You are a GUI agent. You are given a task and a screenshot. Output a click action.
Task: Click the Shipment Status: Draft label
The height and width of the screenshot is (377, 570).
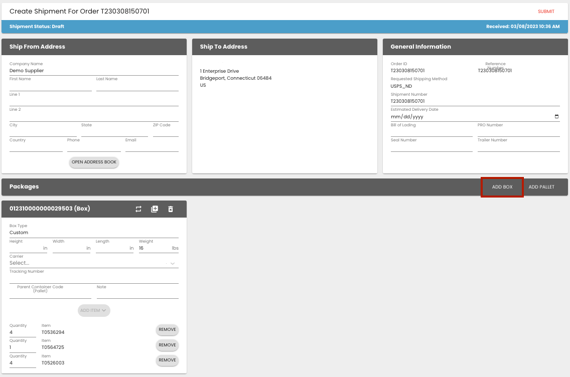(37, 27)
